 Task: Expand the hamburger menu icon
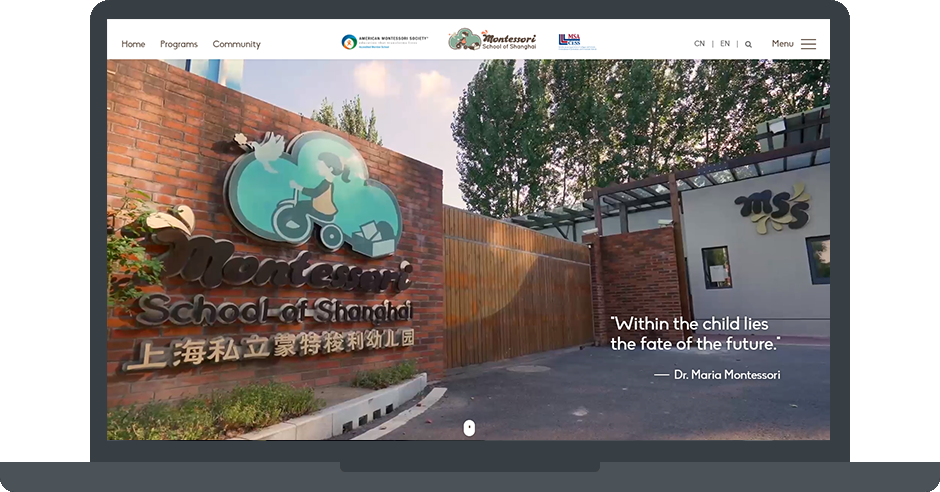coord(808,44)
